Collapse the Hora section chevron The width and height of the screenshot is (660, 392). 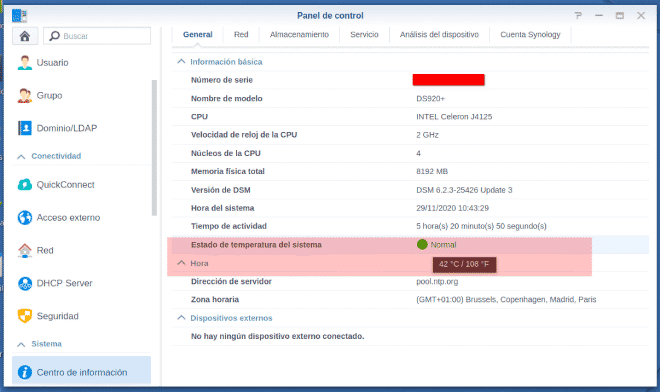[x=181, y=263]
